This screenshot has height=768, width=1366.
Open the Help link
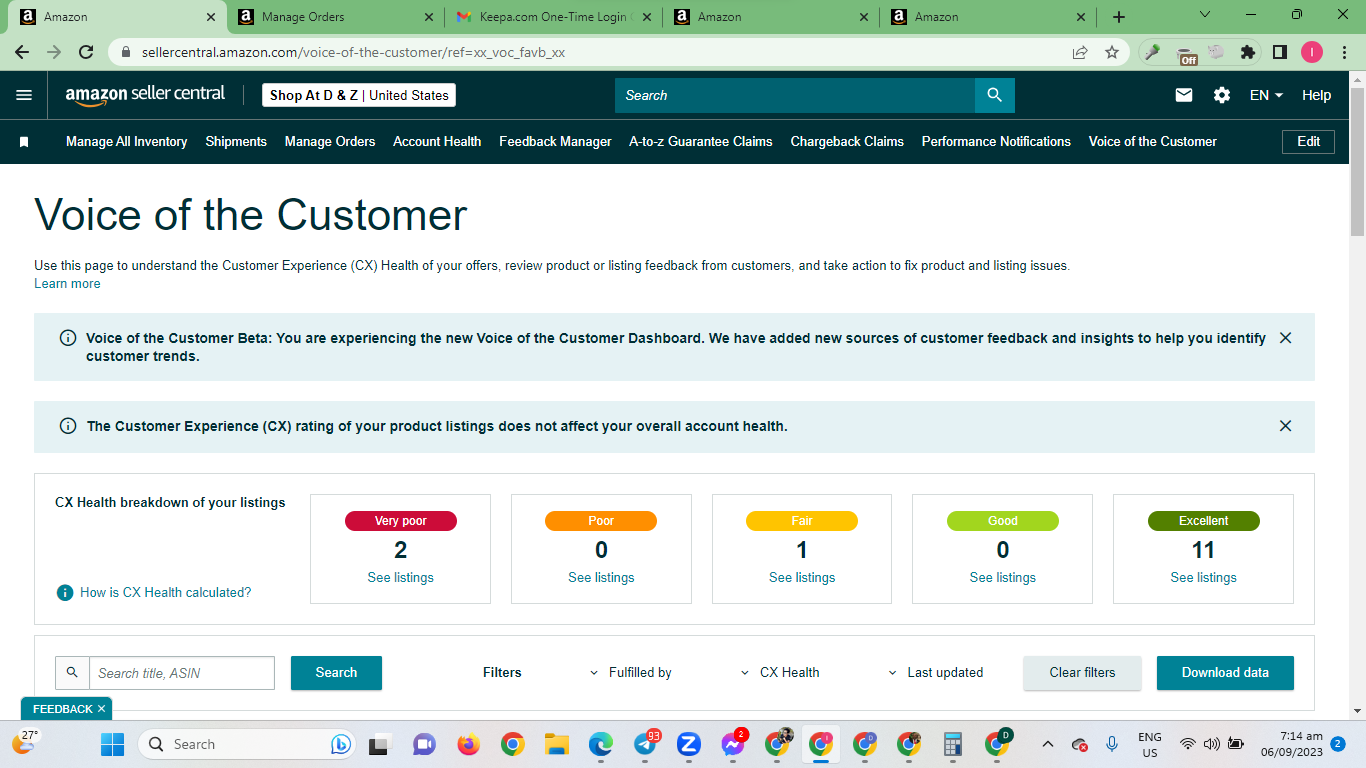pyautogui.click(x=1316, y=95)
